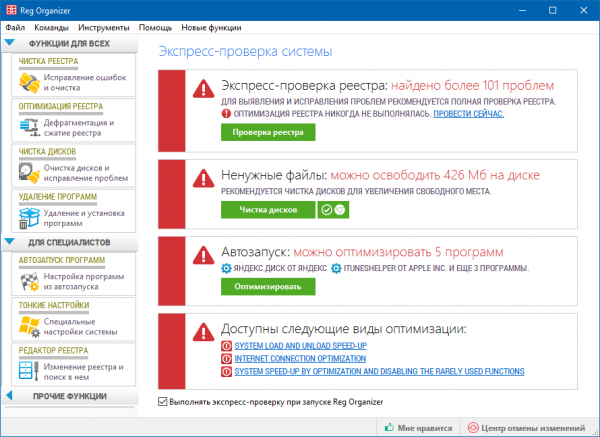Screen dimensions: 600x437
Task: Open the Чистка реестра cleanup icon
Action: coord(29,83)
